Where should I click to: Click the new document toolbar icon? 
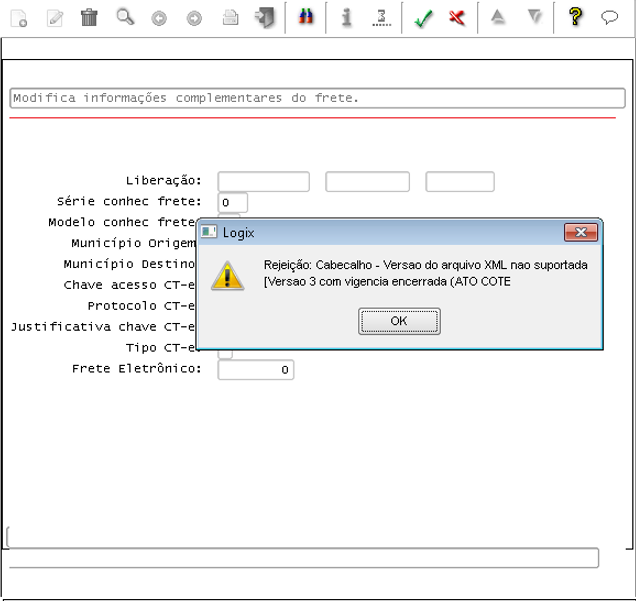pyautogui.click(x=19, y=18)
